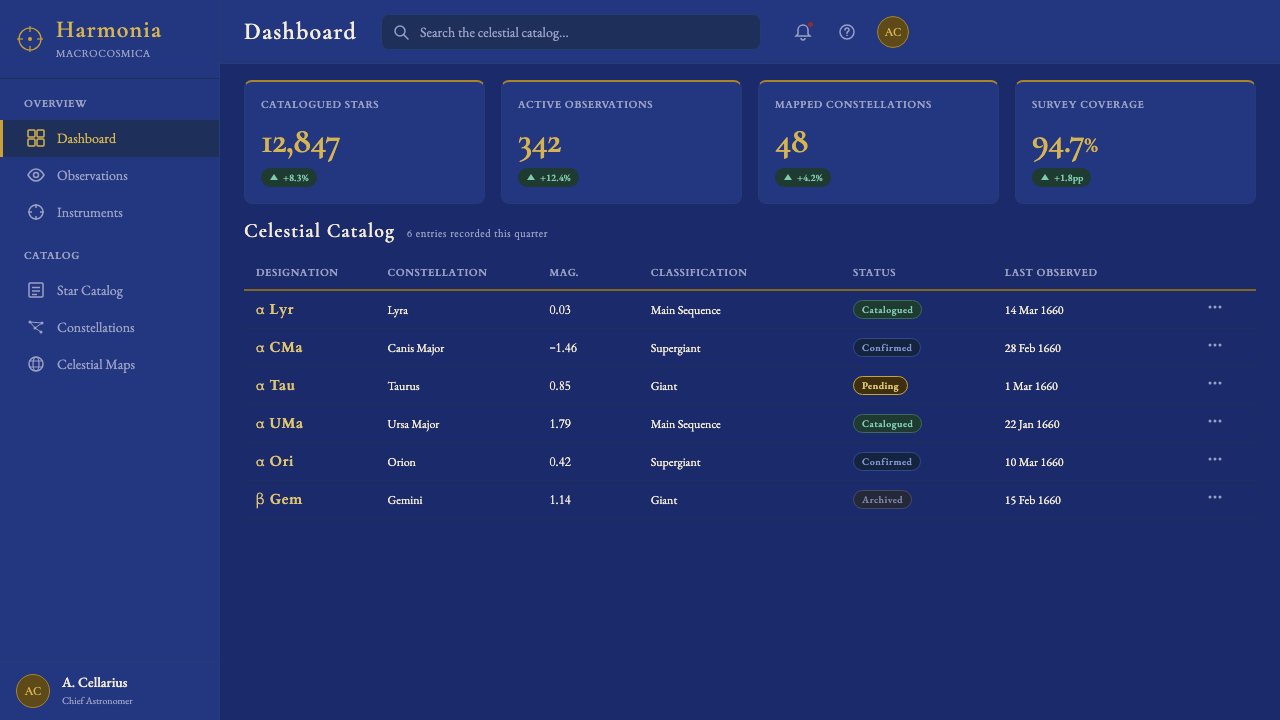
Task: Click the Mapped Constellations 48 card
Action: coord(878,142)
